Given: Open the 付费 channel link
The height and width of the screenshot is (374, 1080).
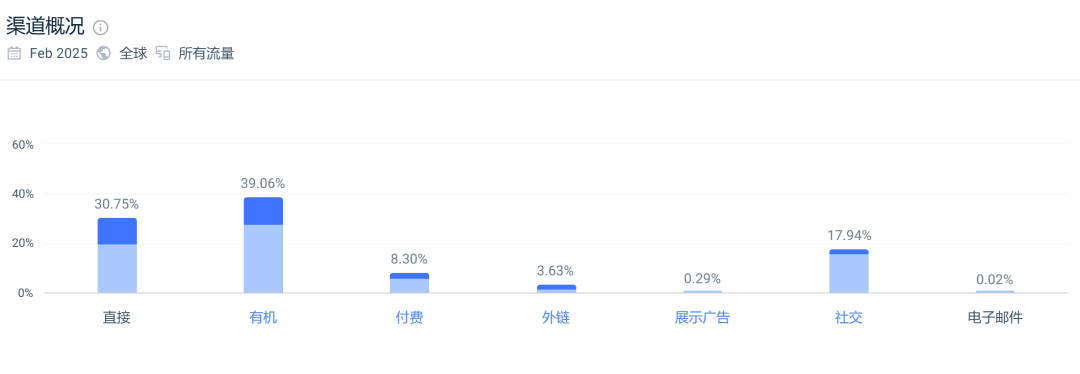Looking at the screenshot, I should [x=409, y=318].
